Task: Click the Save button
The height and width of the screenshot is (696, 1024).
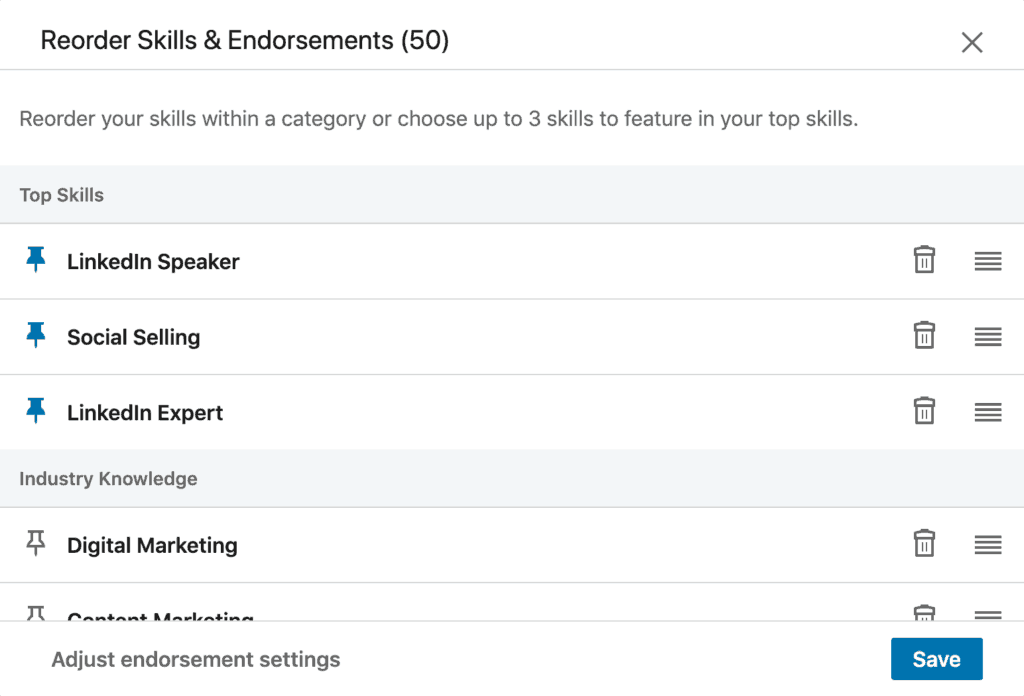Action: pos(936,659)
